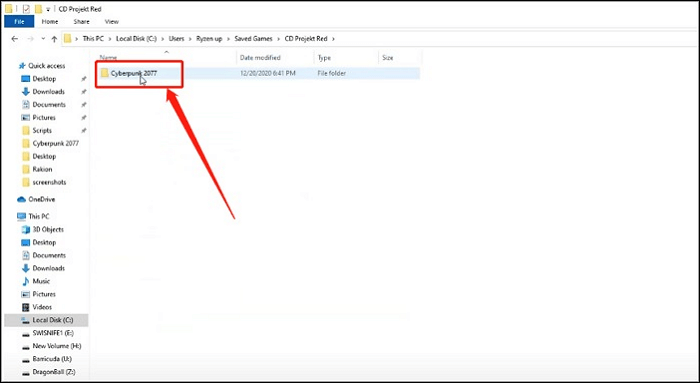Open the Share ribbon tab

[x=81, y=21]
